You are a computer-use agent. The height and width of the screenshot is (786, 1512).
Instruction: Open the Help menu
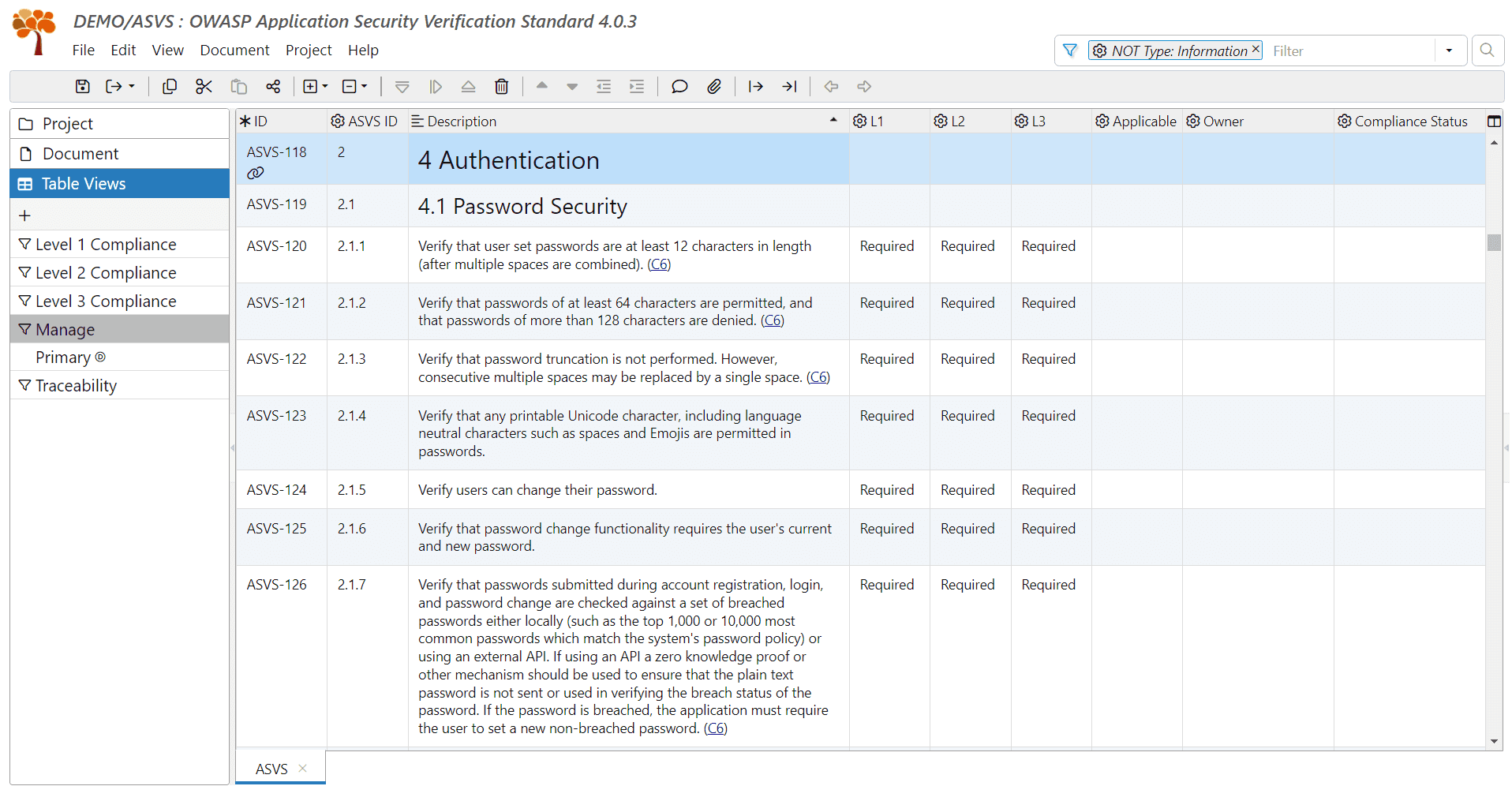click(363, 50)
